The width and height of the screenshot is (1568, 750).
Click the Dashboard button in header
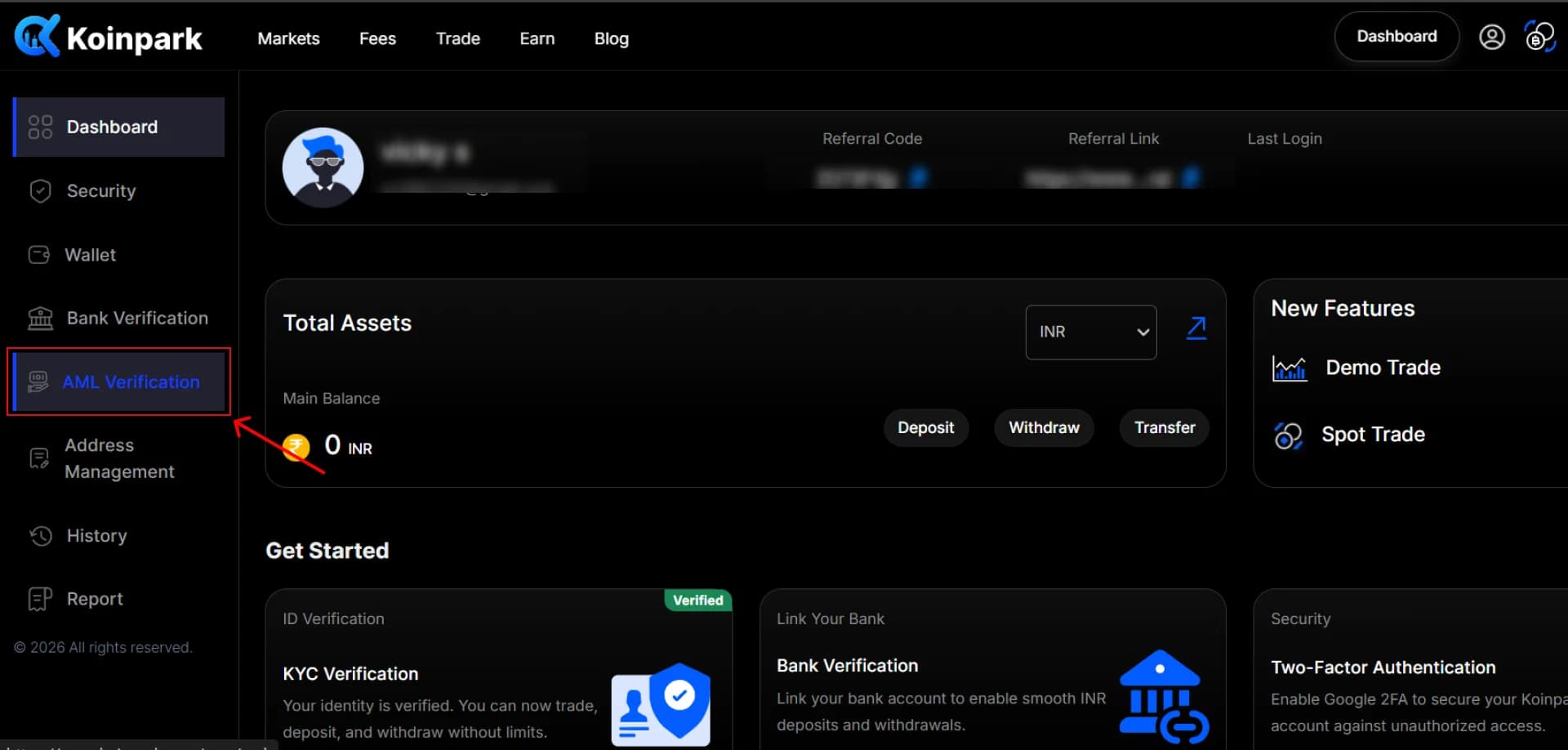[1396, 37]
